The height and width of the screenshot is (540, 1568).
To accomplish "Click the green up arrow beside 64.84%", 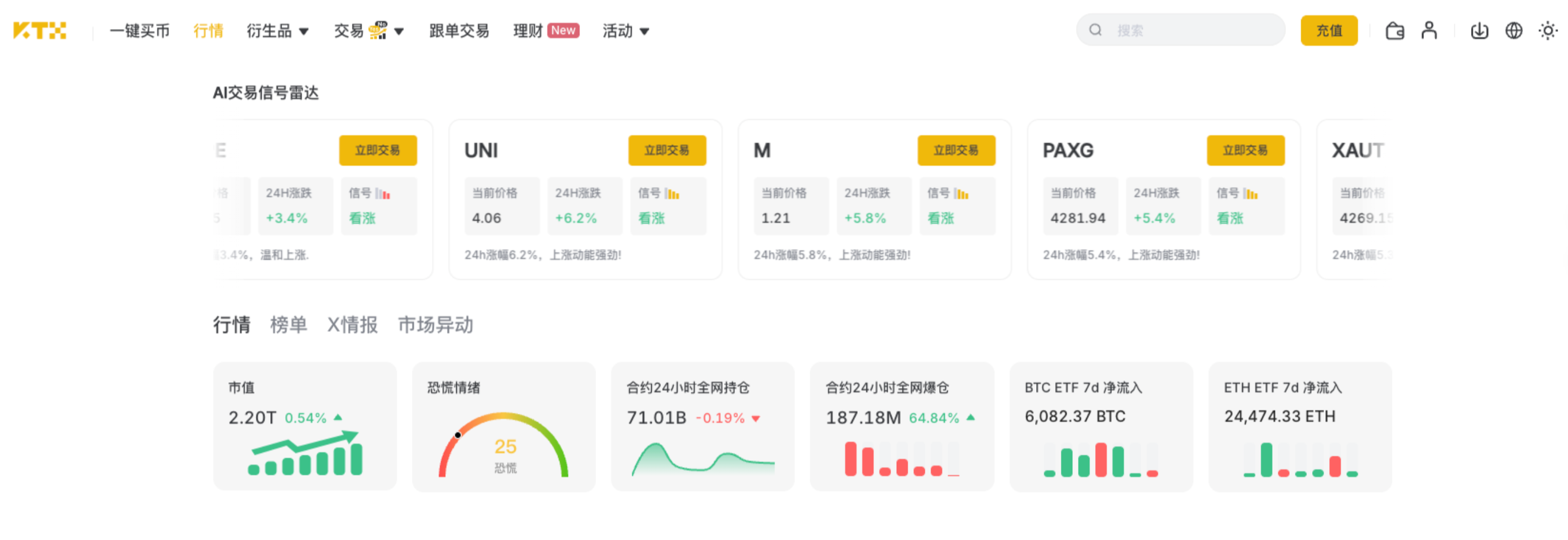I will 971,418.
